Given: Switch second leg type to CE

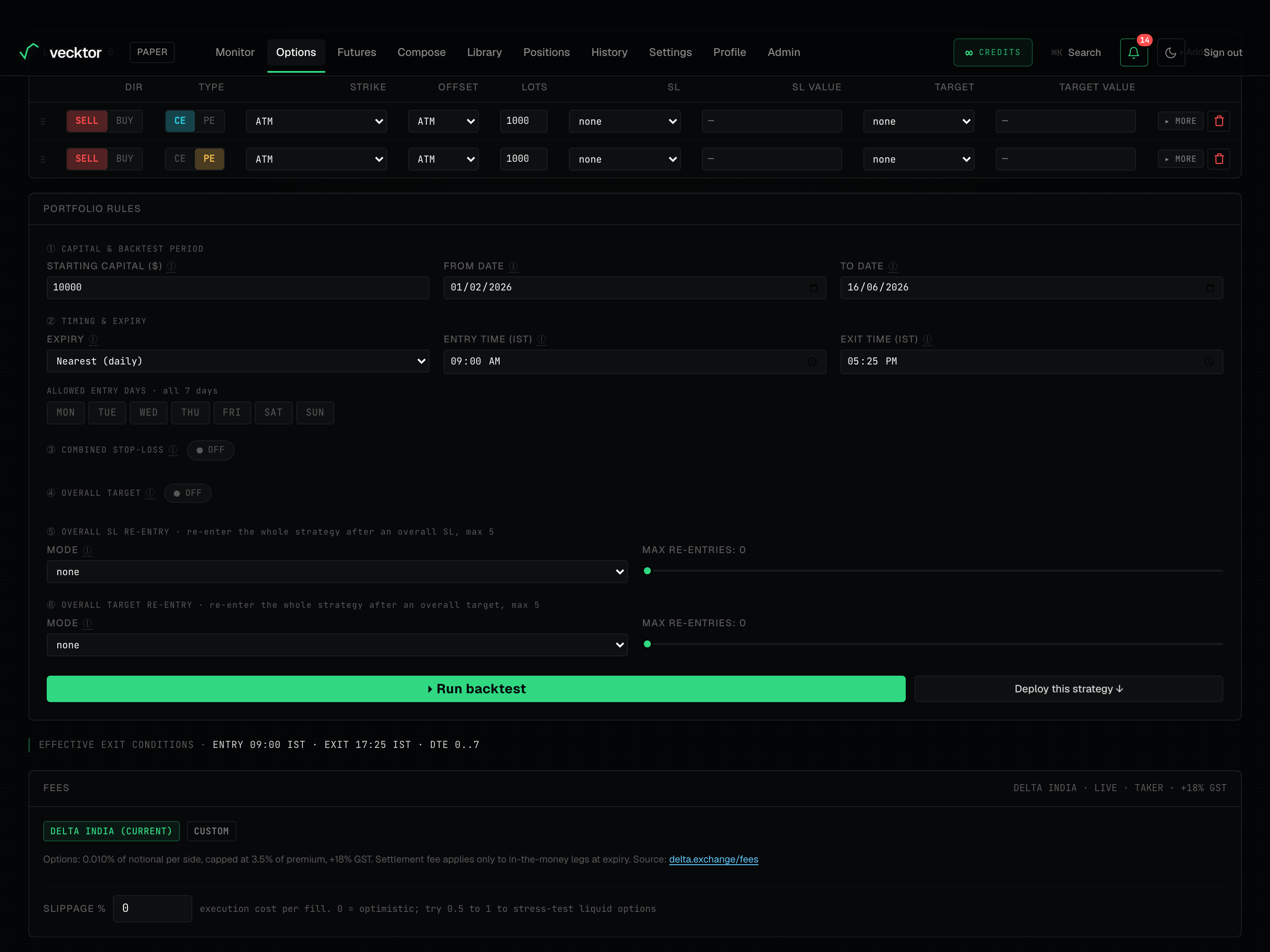Looking at the screenshot, I should point(180,159).
